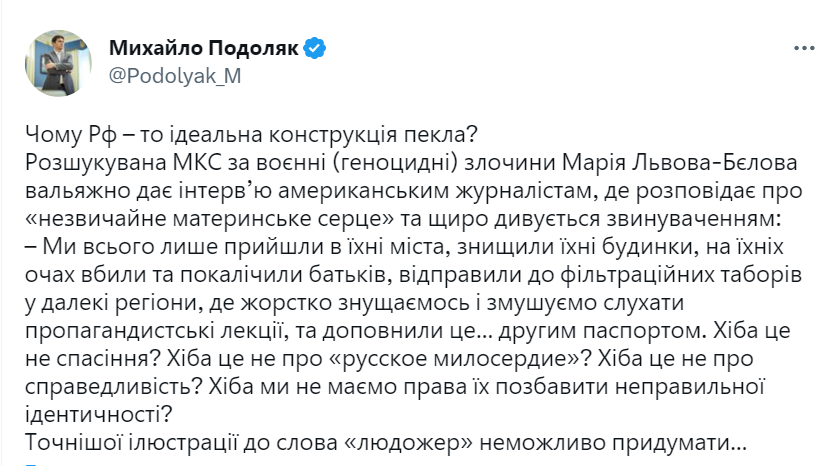Image resolution: width=835 pixels, height=466 pixels.
Task: Click the word 'МКС' in the tweet
Action: point(197,163)
